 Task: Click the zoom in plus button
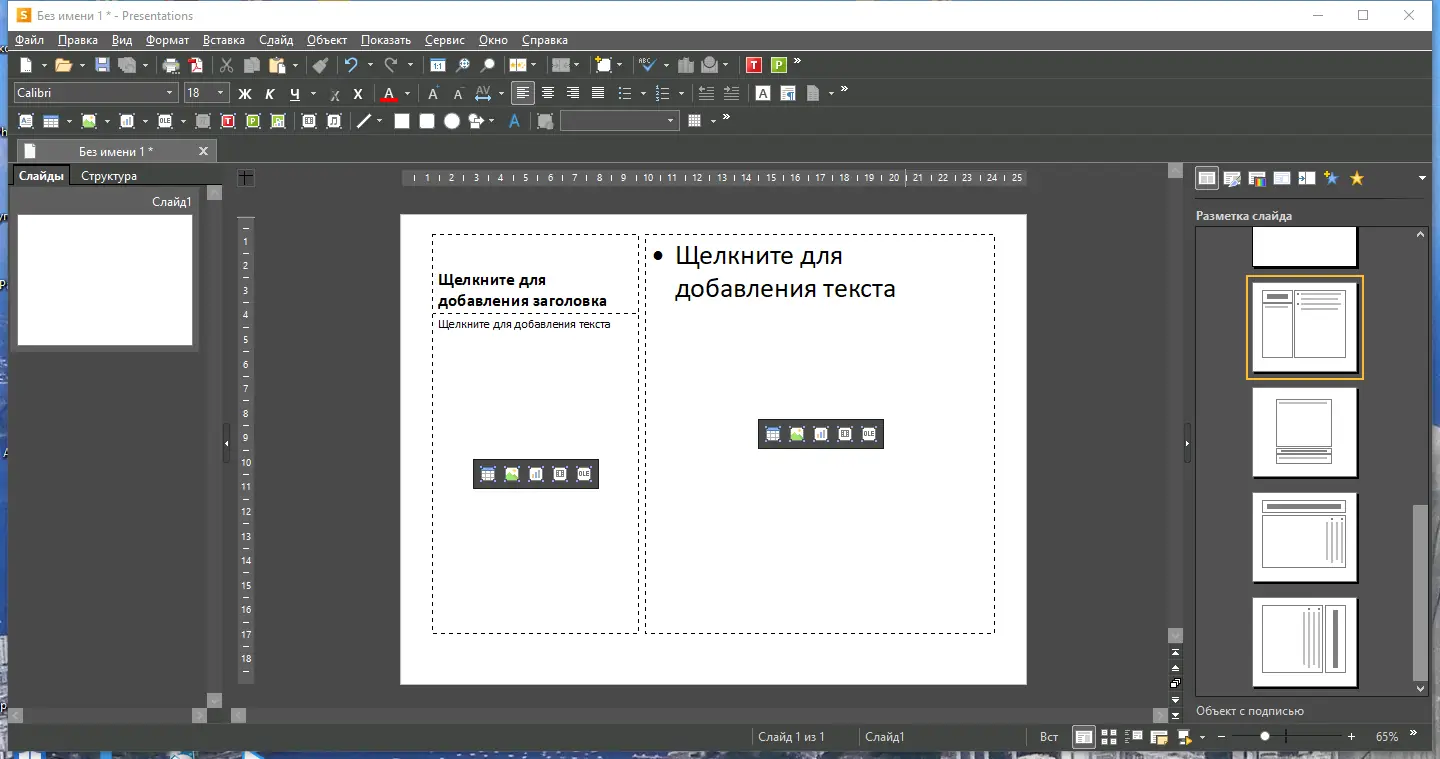(1351, 736)
